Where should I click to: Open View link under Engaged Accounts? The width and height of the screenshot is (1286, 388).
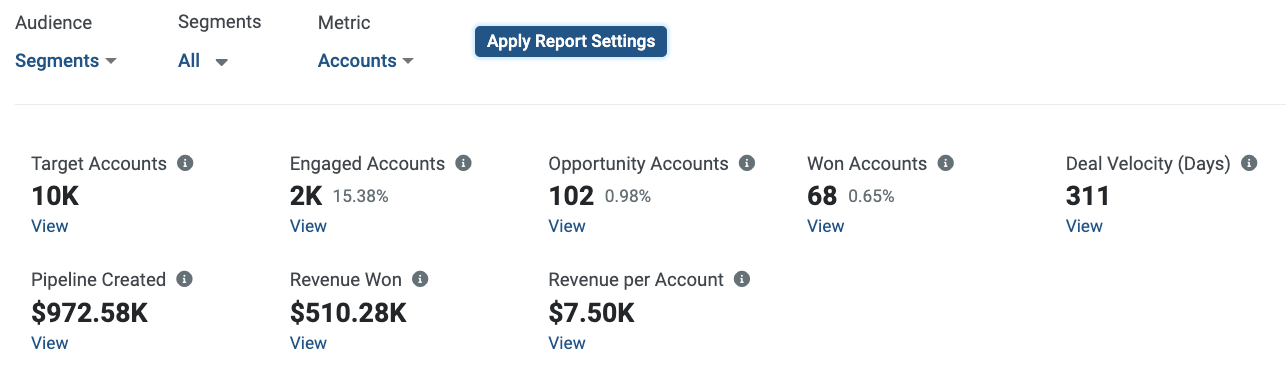[x=308, y=226]
